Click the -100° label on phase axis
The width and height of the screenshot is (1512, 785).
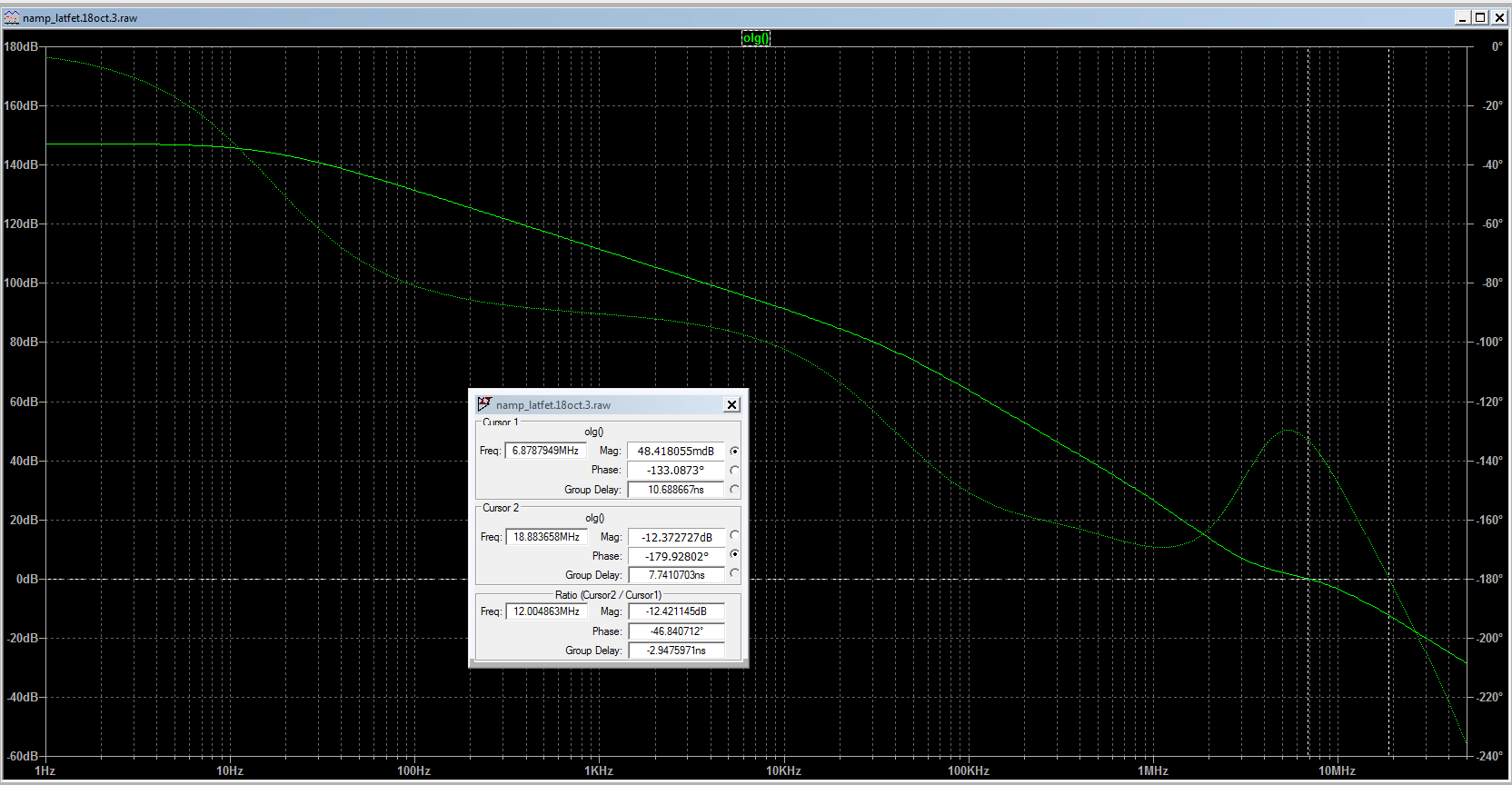(x=1490, y=342)
